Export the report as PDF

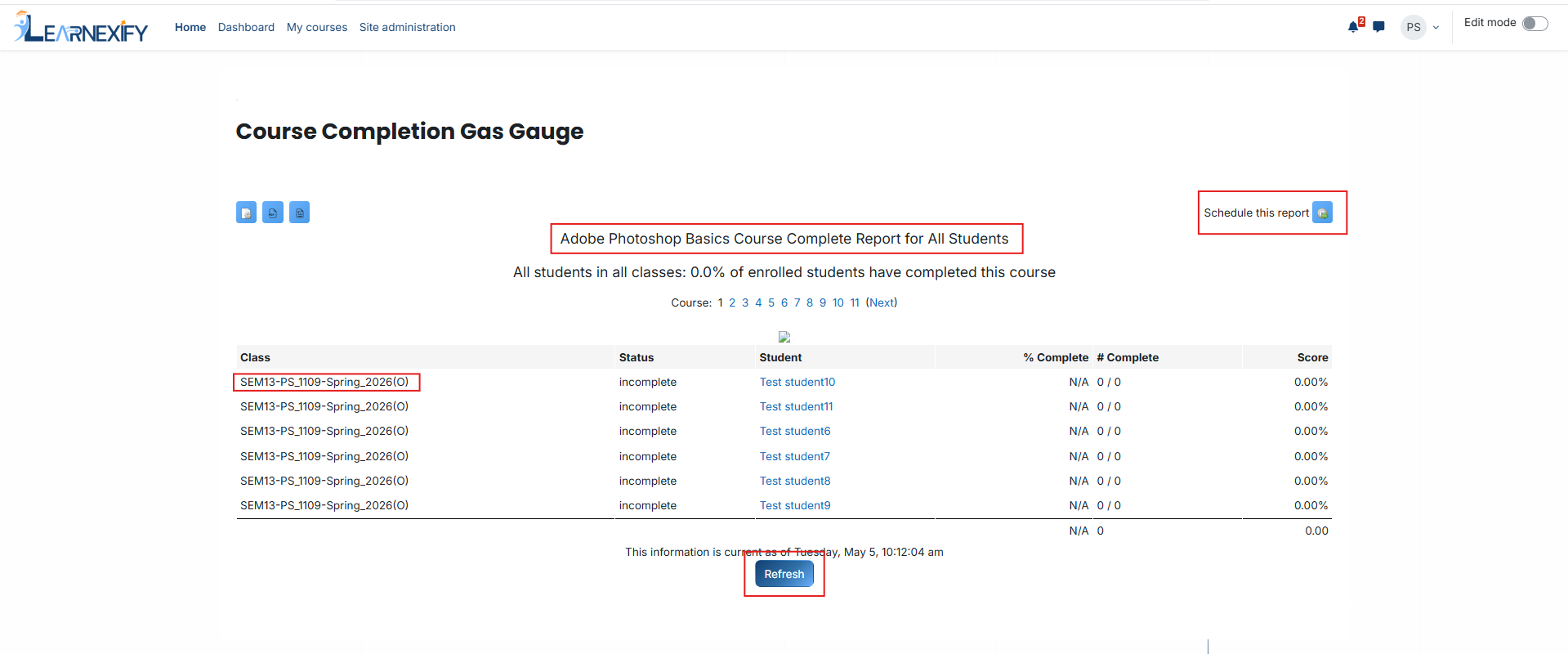(273, 213)
